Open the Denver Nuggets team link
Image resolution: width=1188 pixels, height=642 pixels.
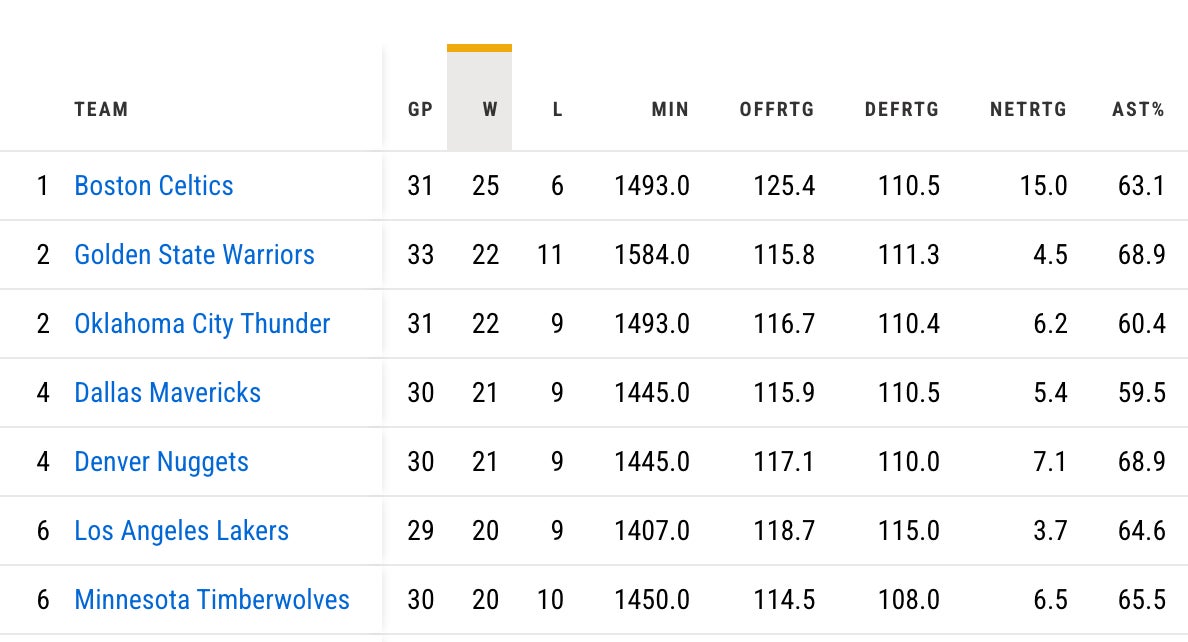coord(161,462)
